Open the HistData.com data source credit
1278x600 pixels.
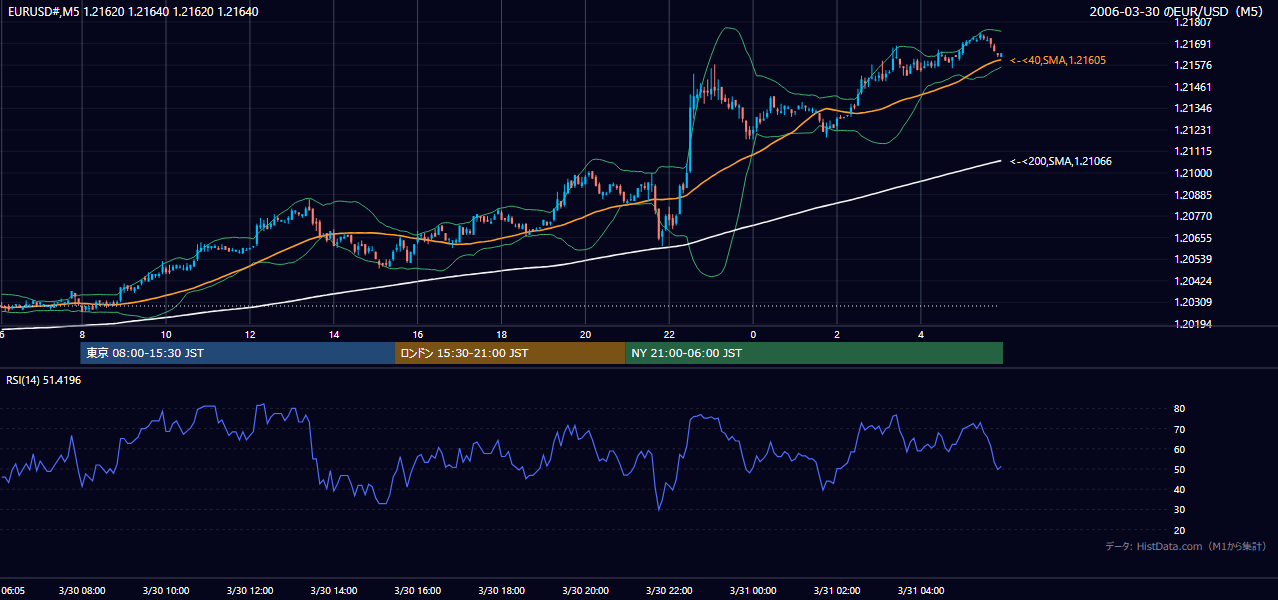pyautogui.click(x=1186, y=546)
